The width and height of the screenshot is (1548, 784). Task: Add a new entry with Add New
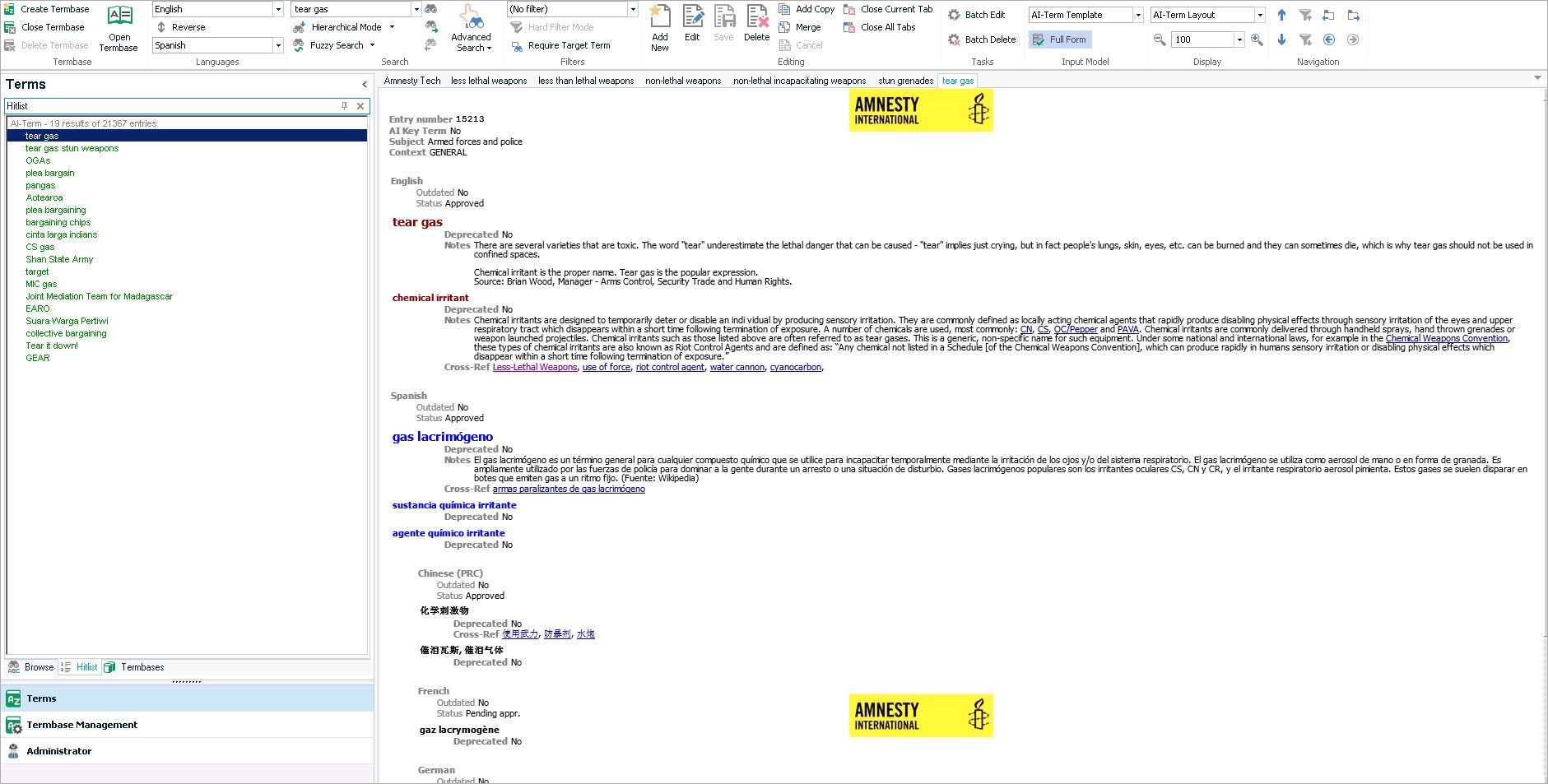[660, 28]
